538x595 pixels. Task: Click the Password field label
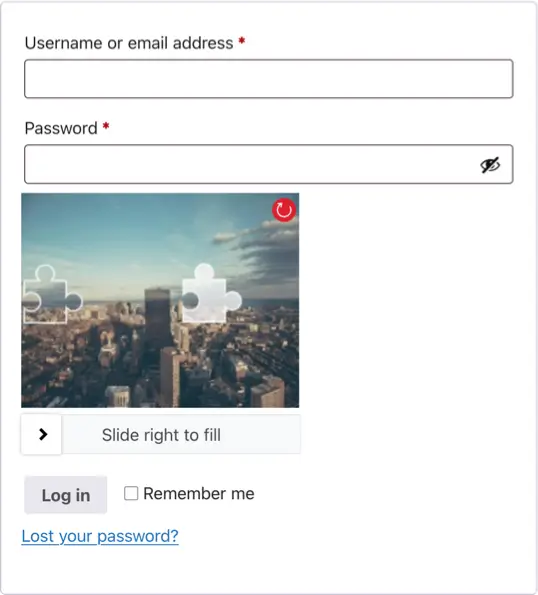click(61, 128)
